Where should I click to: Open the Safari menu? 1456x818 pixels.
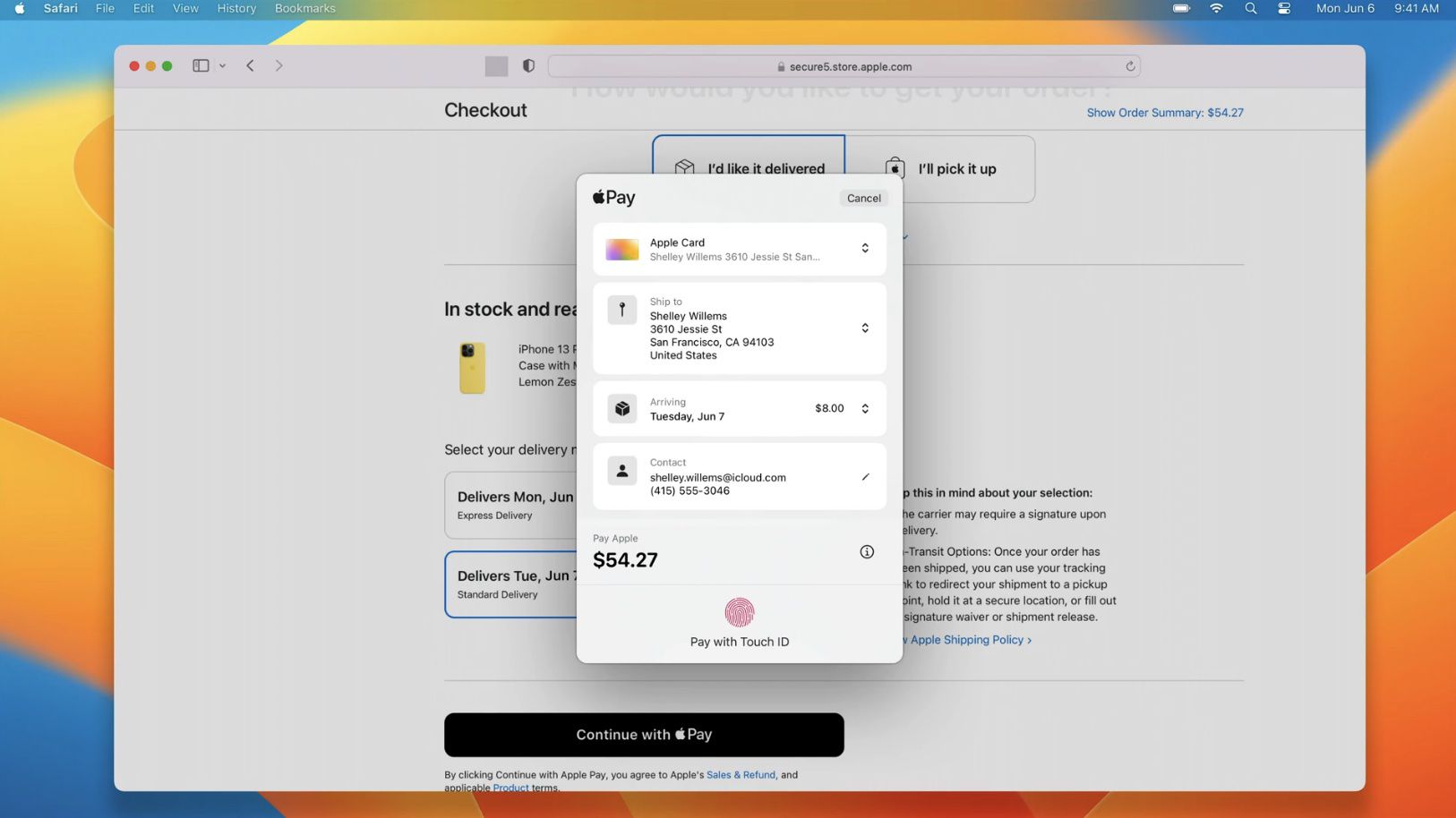click(x=61, y=8)
